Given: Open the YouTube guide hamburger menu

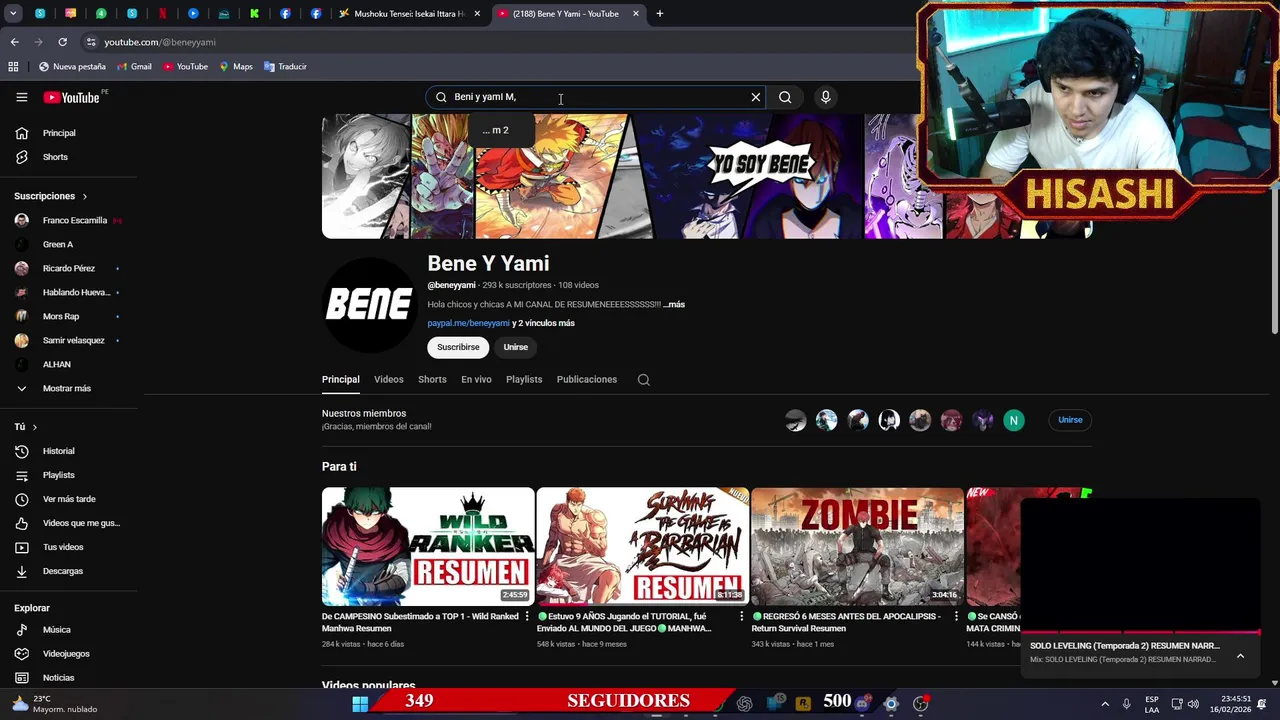Looking at the screenshot, I should [x=21, y=97].
